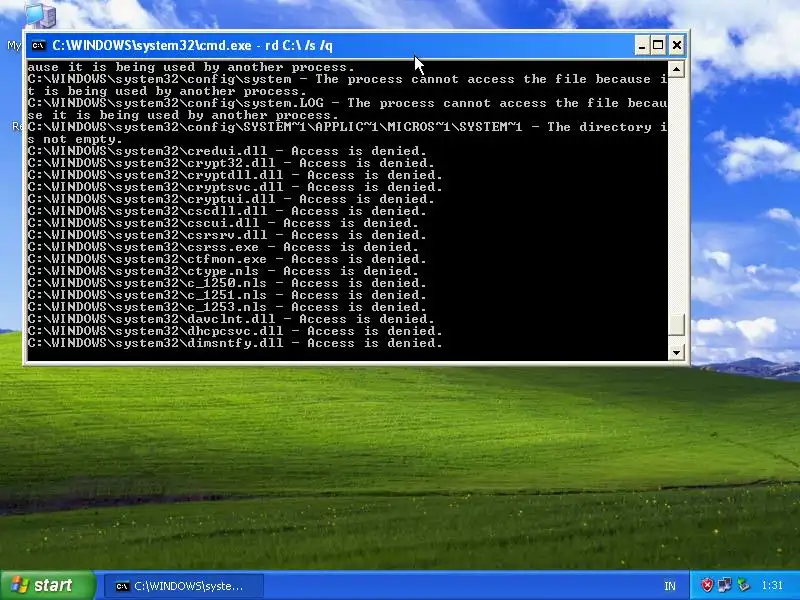Click the Safely Remove Hardware tray icon
Screen dimensions: 800x600
pos(743,585)
